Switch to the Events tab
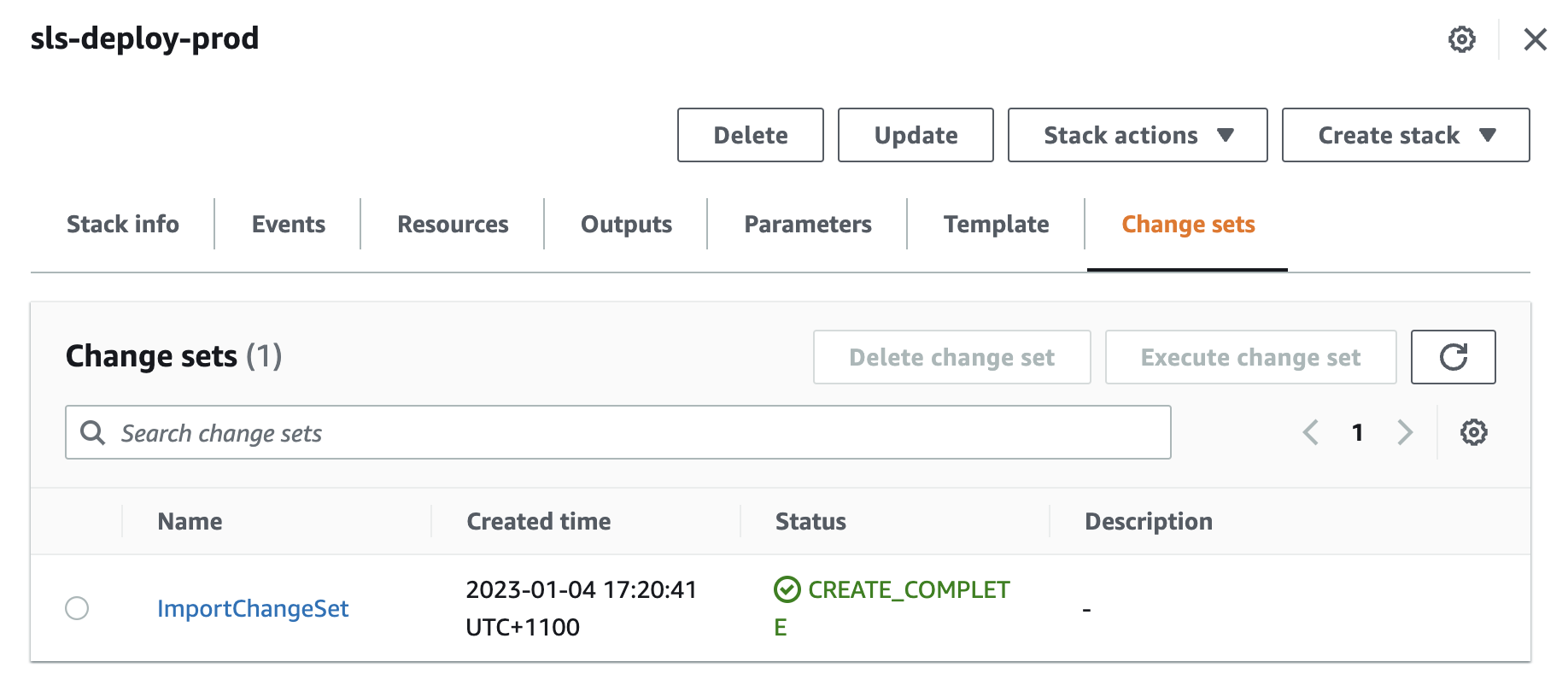This screenshot has width=1568, height=697. 289,224
